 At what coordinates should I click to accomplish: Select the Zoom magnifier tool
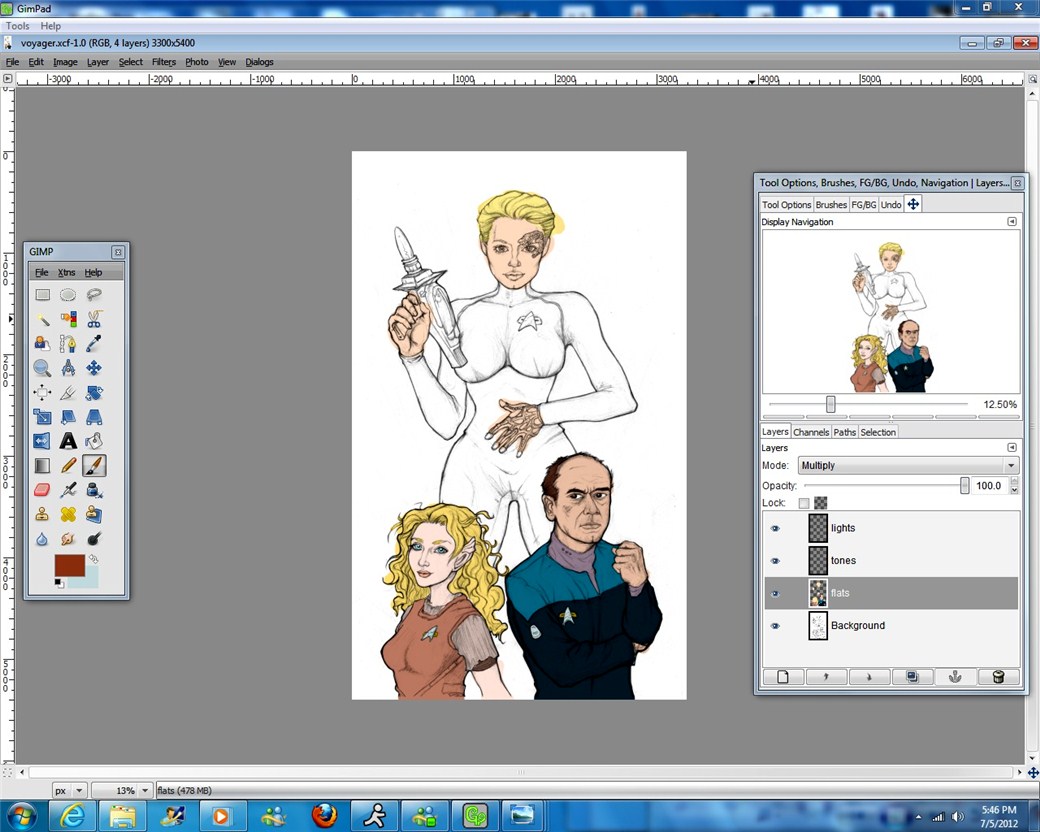[x=42, y=368]
